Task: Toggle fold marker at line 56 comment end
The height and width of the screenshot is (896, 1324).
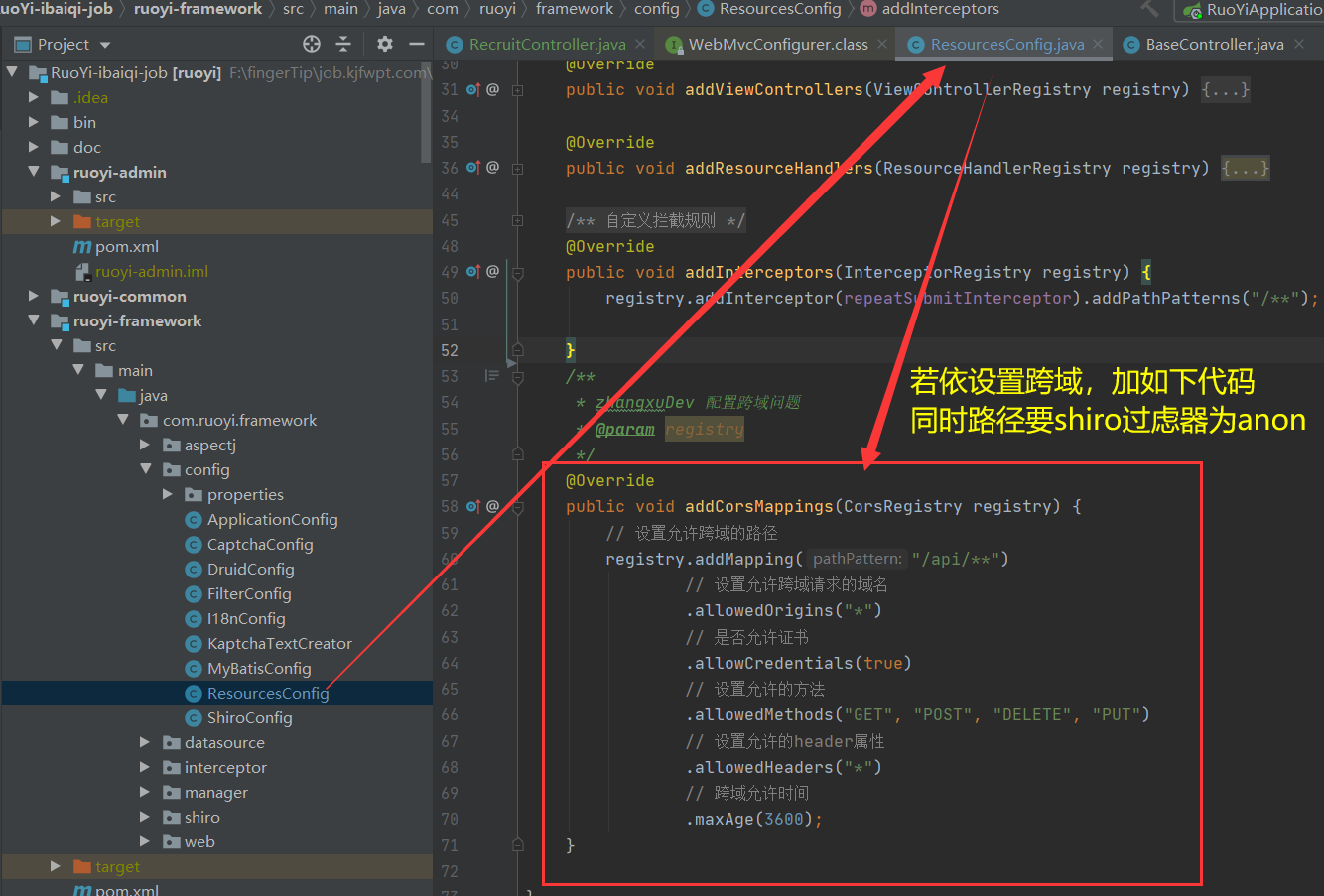Action: (x=518, y=454)
